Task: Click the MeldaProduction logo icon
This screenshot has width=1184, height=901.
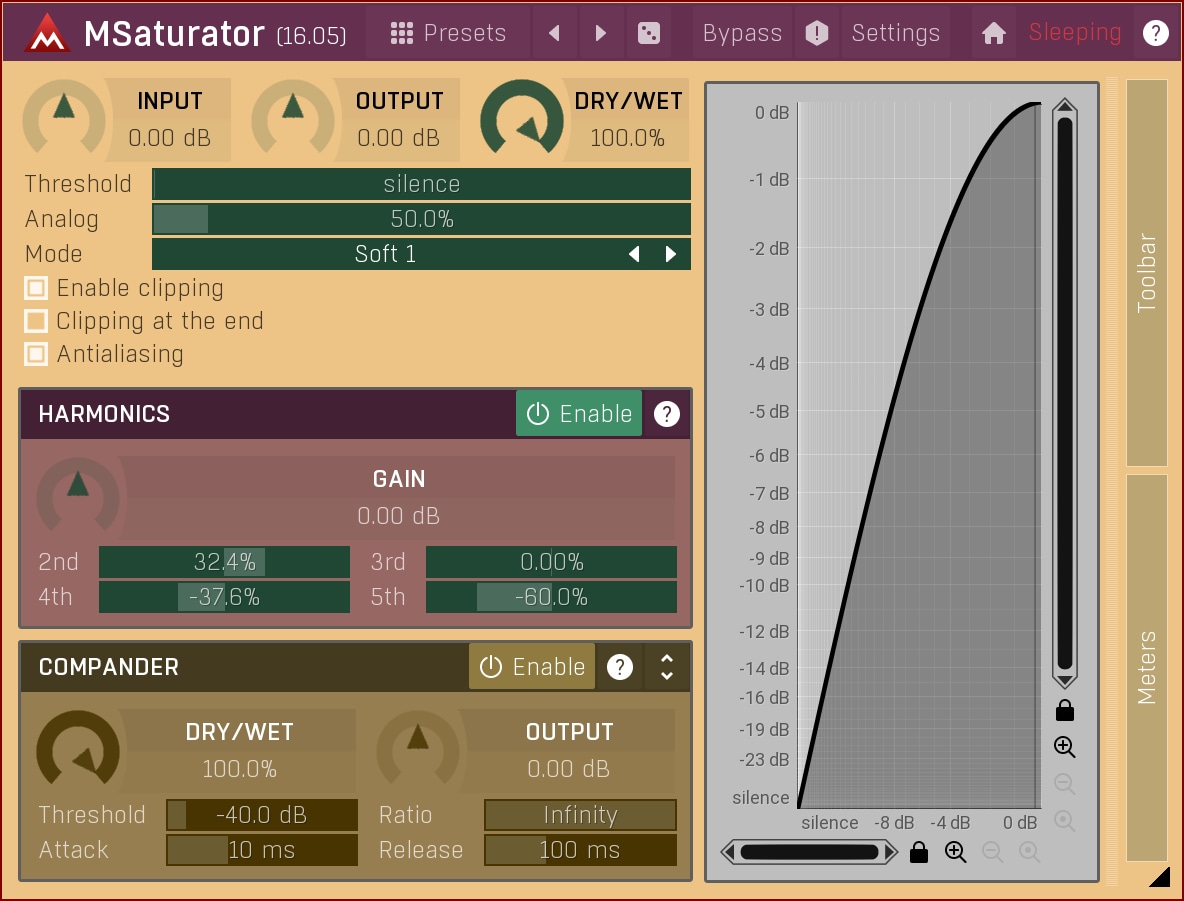Action: tap(47, 33)
